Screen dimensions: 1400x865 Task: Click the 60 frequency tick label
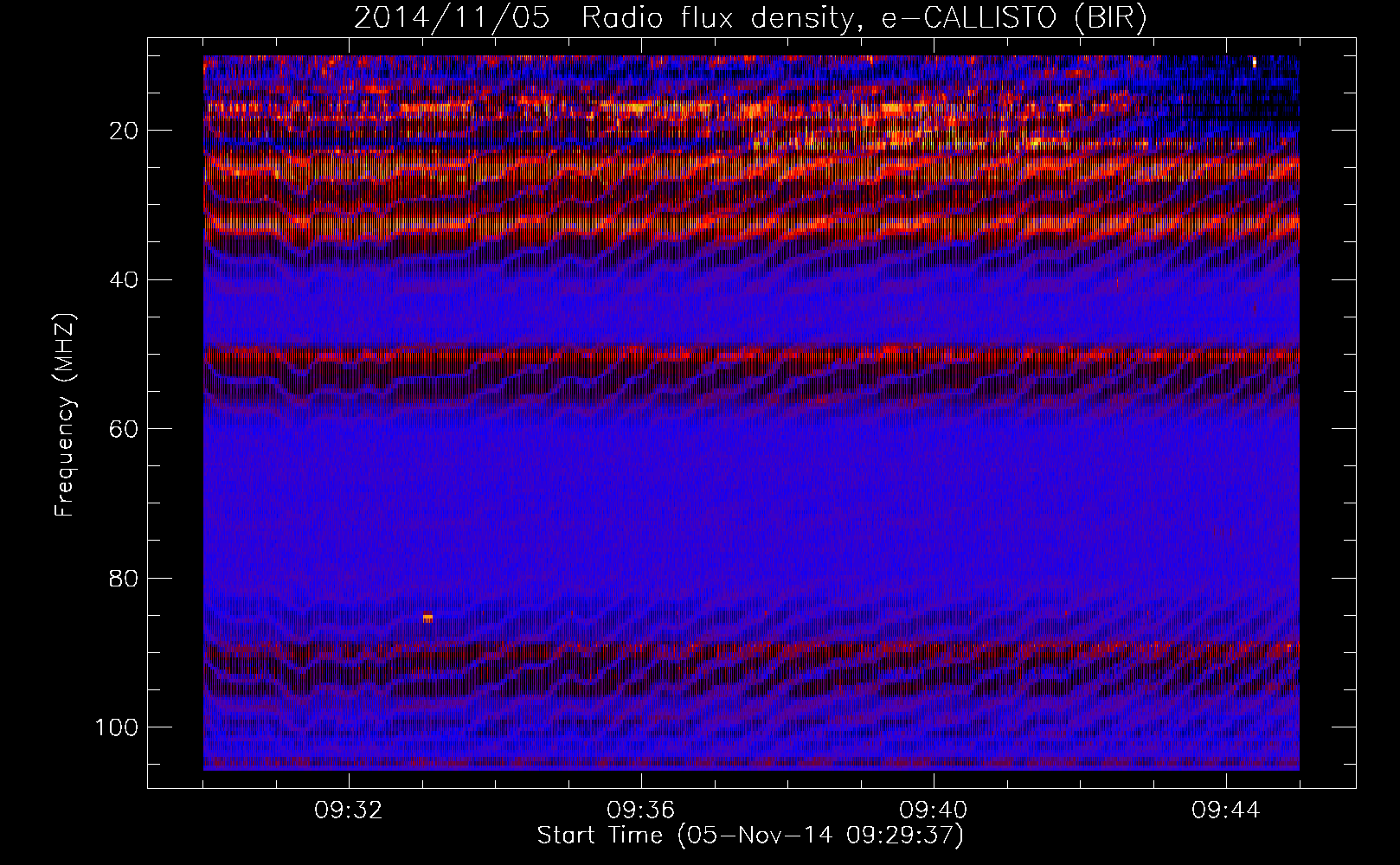point(124,429)
